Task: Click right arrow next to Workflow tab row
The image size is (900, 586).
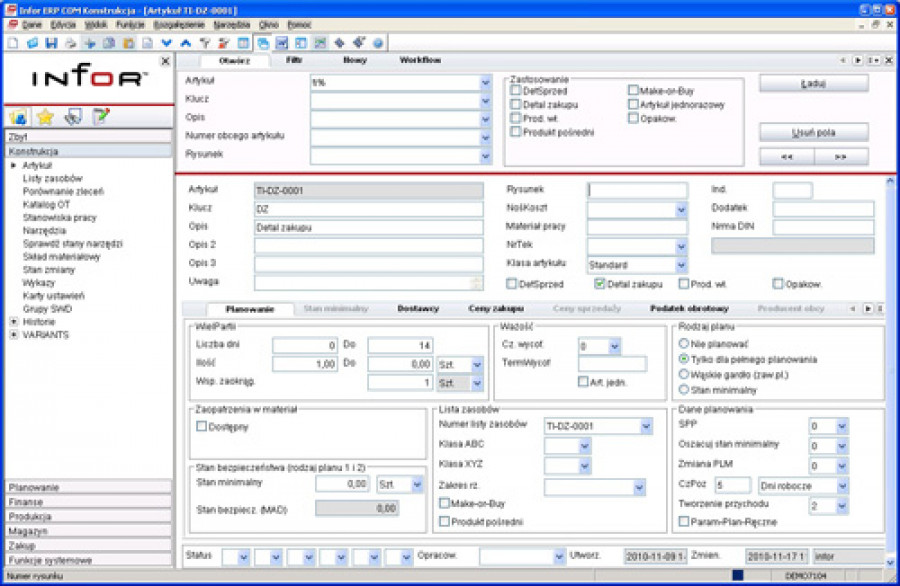Action: tap(858, 60)
